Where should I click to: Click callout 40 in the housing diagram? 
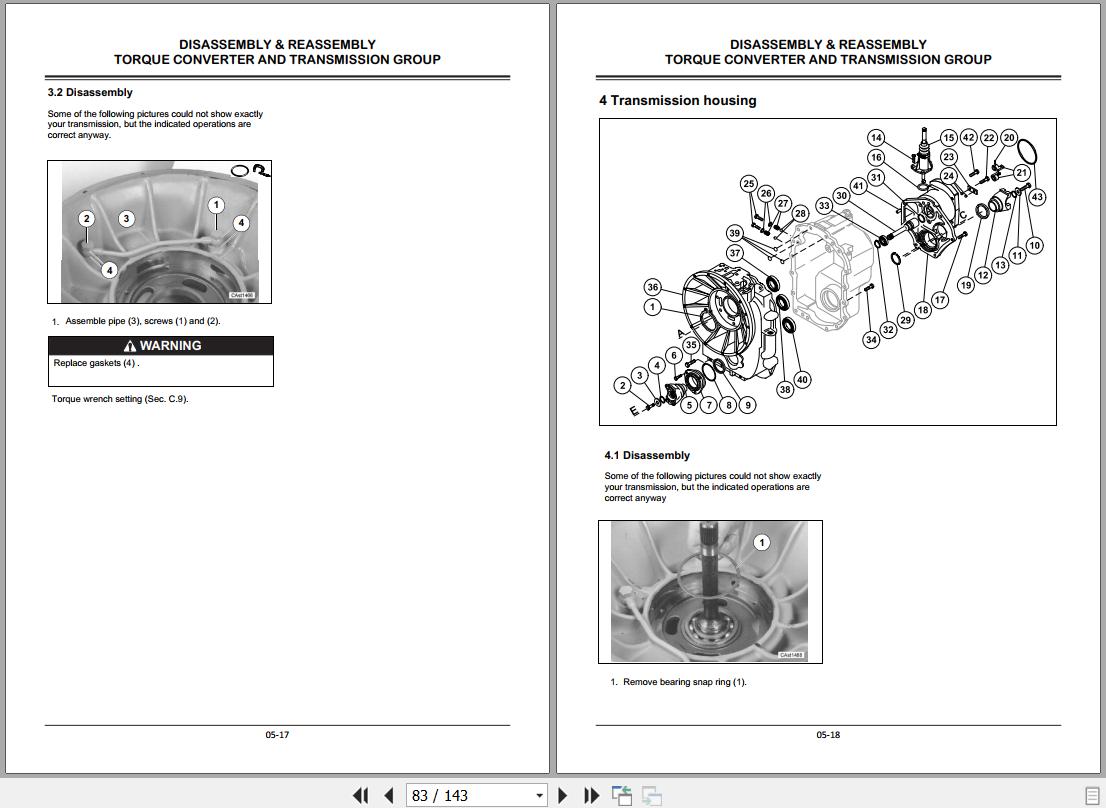point(802,379)
